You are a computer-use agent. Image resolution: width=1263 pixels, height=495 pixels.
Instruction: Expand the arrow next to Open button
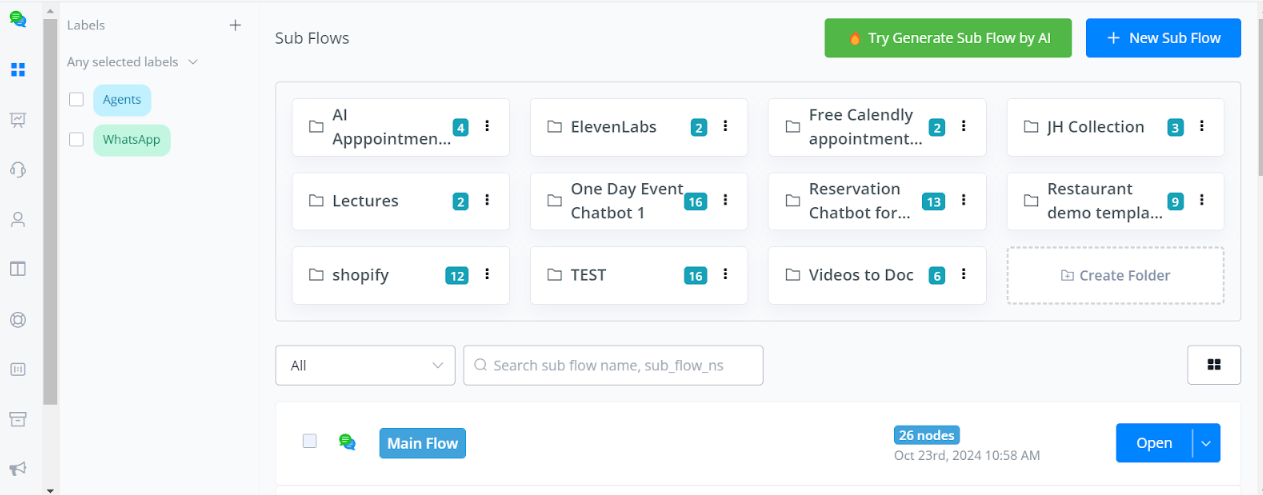(1207, 443)
